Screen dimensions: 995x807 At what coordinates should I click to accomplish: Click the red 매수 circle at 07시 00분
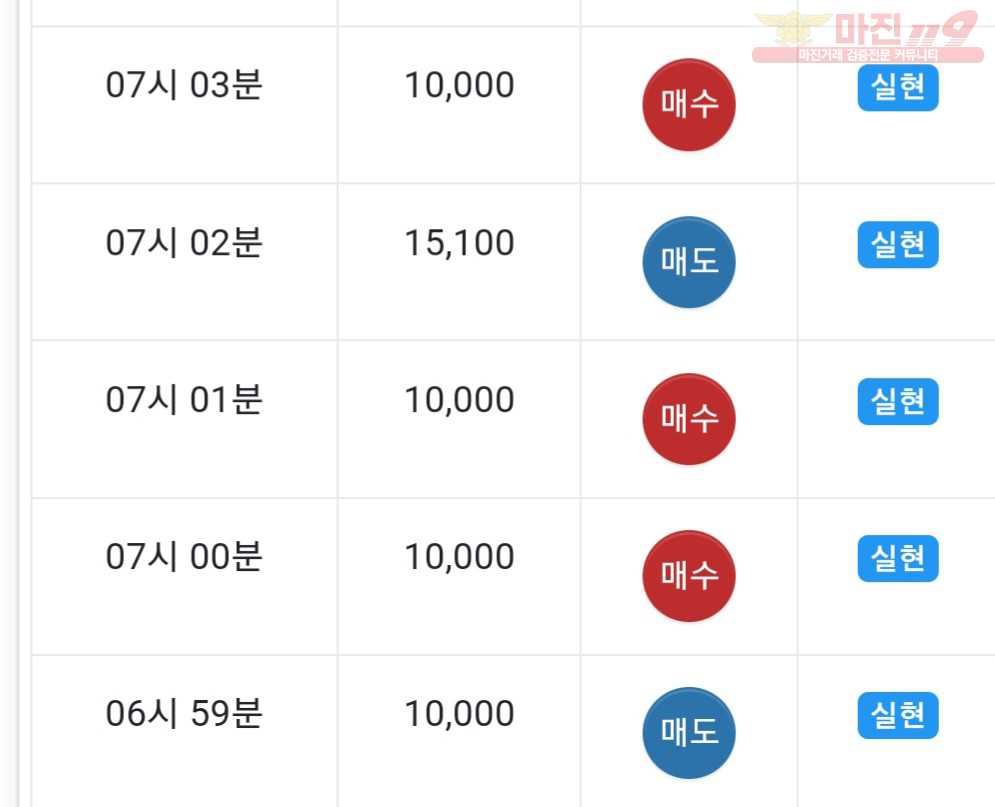pyautogui.click(x=689, y=576)
